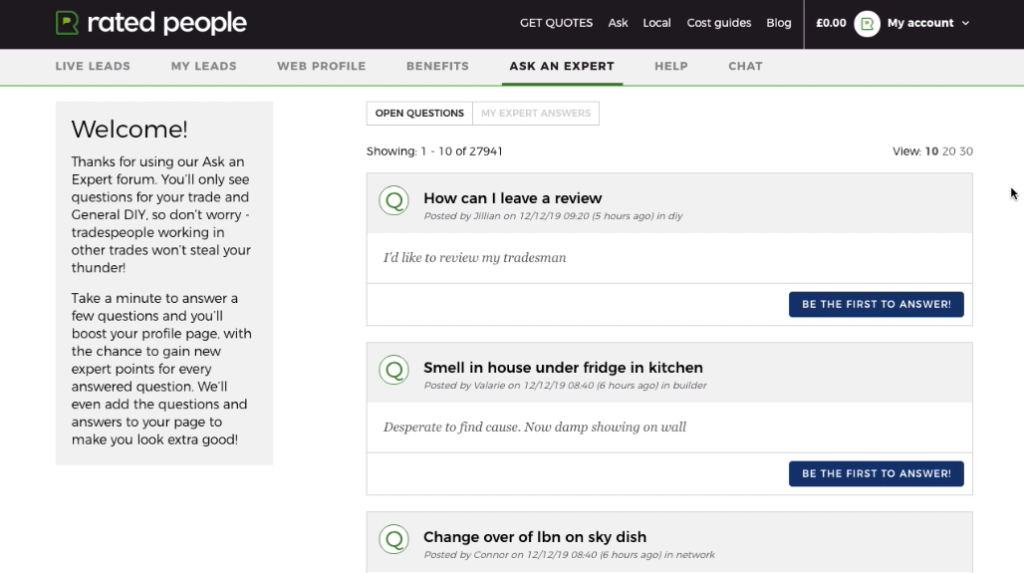
Task: Click the Rated People logo icon
Action: click(x=67, y=23)
